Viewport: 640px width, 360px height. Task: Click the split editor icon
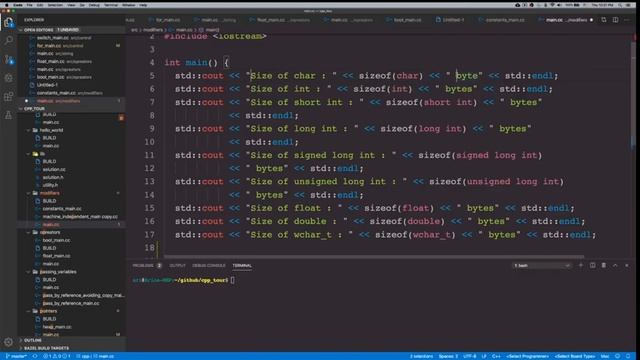click(615, 20)
